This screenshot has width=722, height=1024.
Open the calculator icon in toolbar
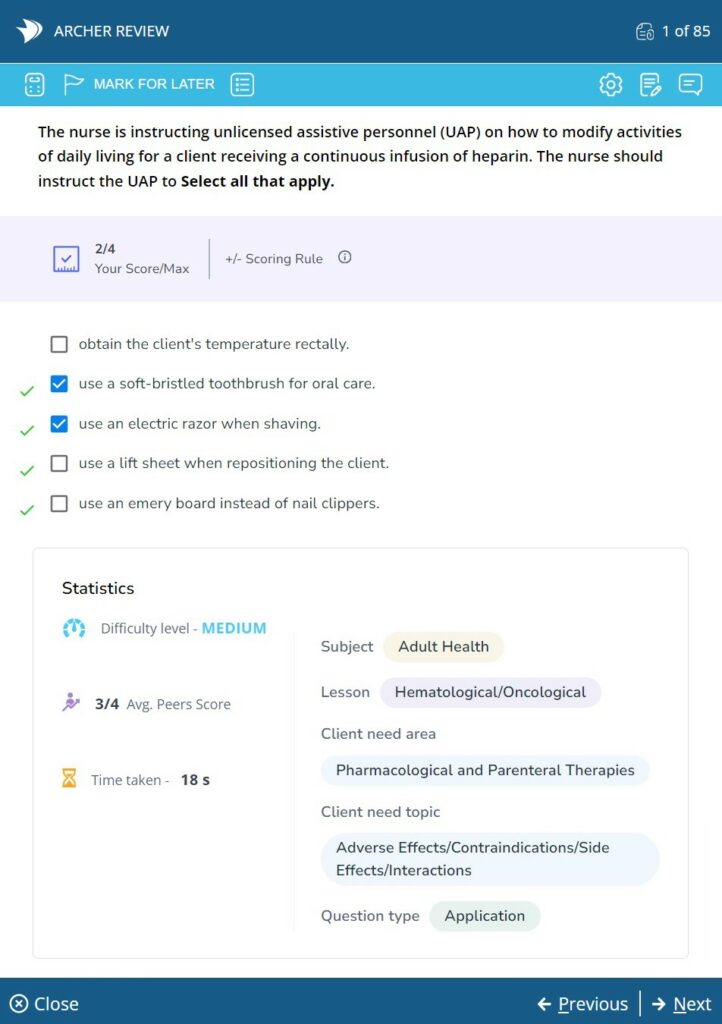click(35, 85)
